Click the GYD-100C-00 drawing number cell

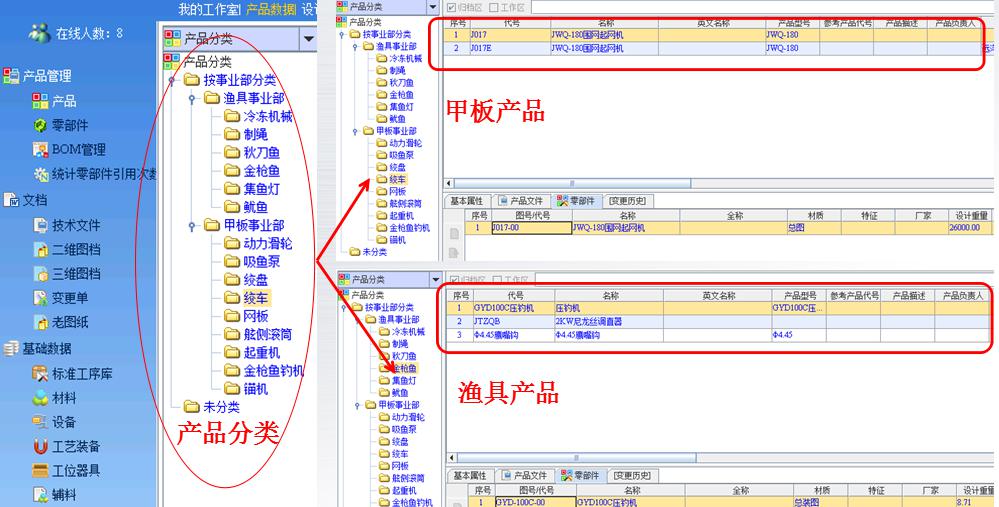[535, 502]
